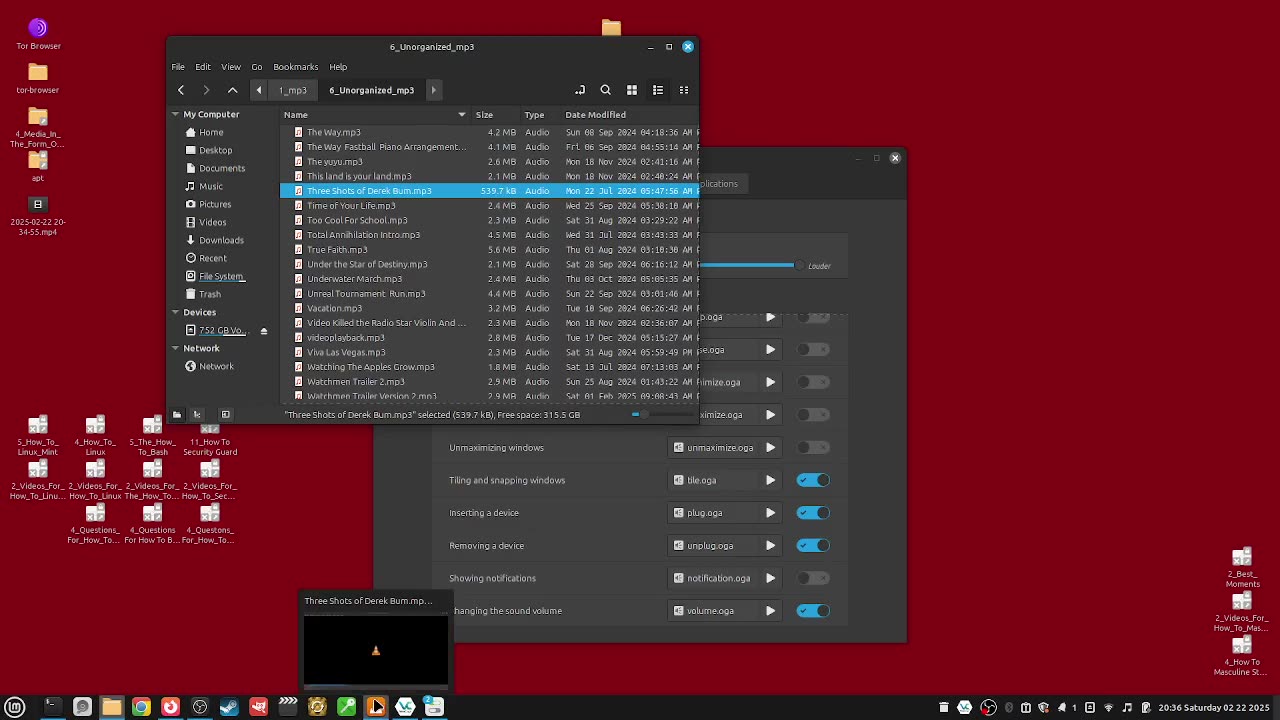The image size is (1280, 720).
Task: Choose a file via volume.oga selector
Action: [713, 611]
